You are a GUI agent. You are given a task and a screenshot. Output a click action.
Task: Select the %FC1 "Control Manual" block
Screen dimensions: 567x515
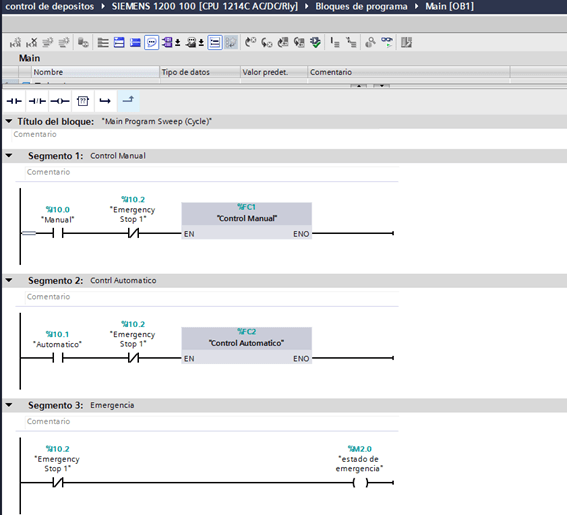coord(247,221)
